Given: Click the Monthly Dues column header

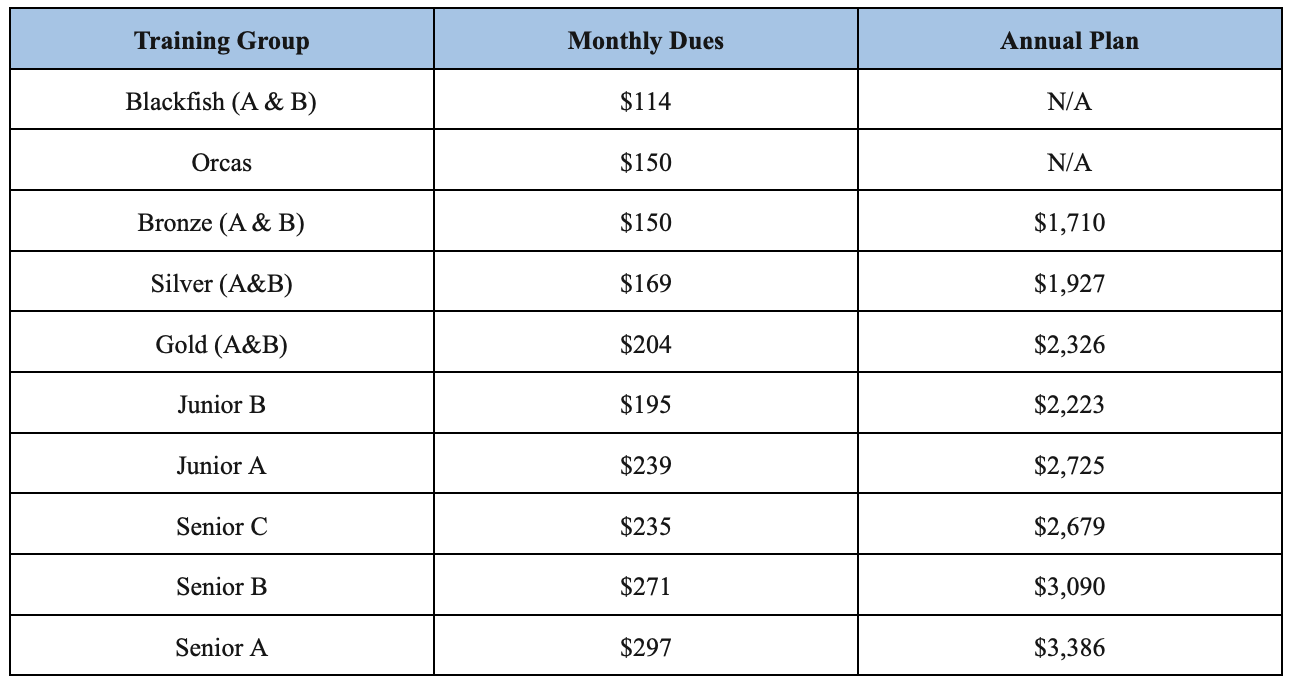Looking at the screenshot, I should (x=645, y=41).
